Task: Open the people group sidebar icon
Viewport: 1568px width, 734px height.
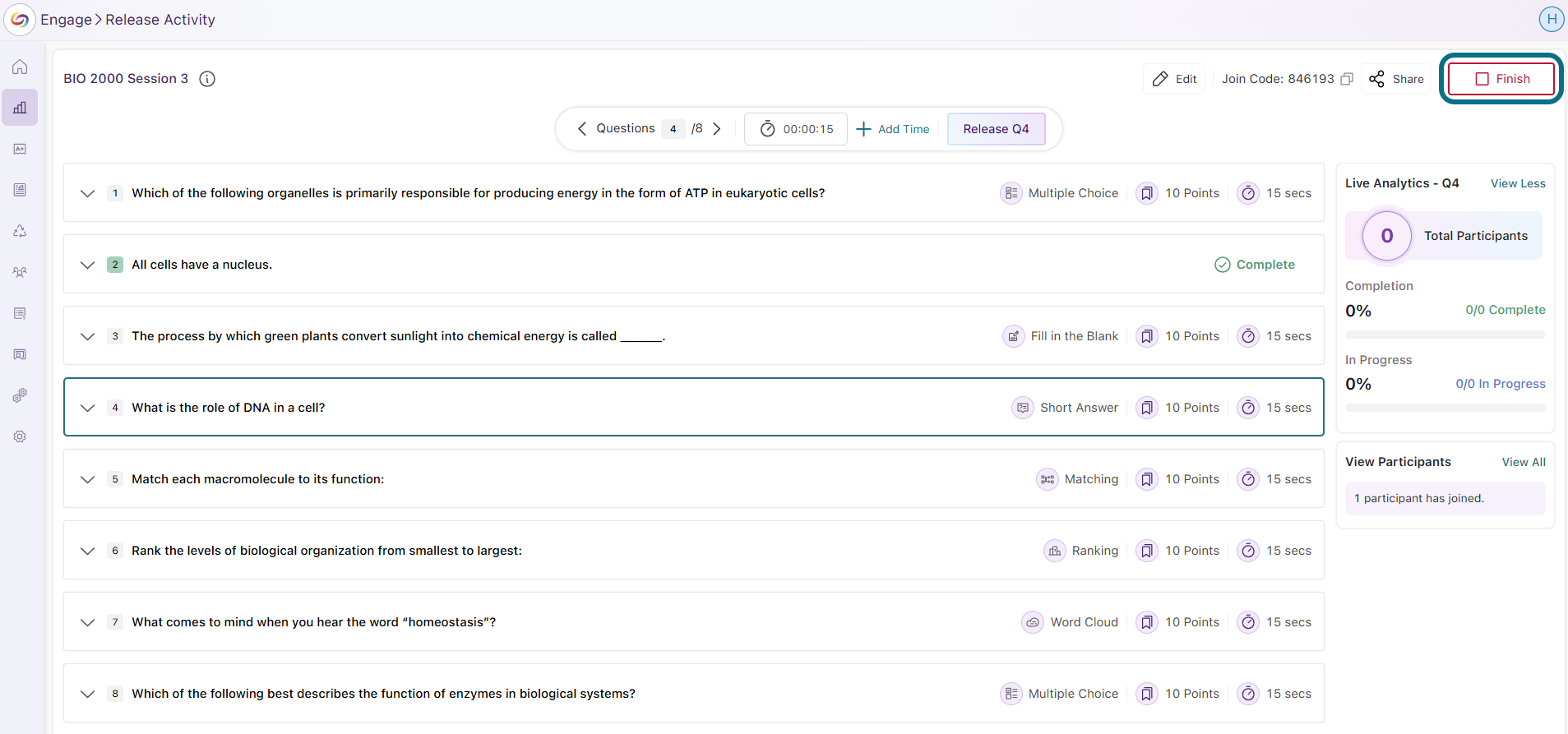Action: point(20,272)
